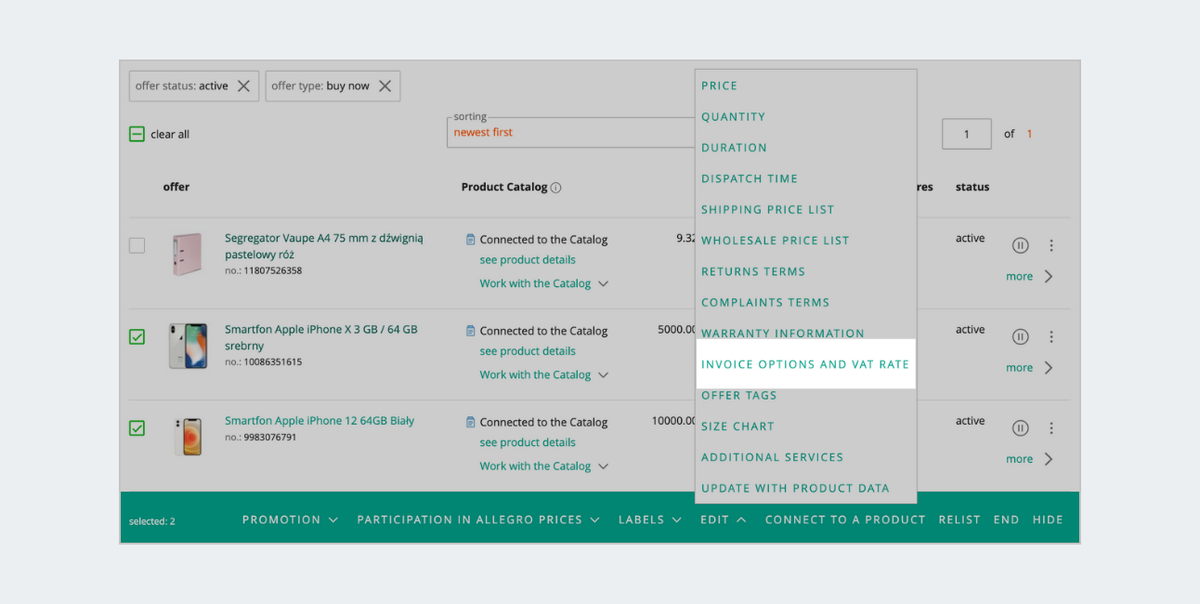The image size is (1200, 604).
Task: Open Smartfon Apple iPhone 12 64GB link
Action: click(x=319, y=421)
